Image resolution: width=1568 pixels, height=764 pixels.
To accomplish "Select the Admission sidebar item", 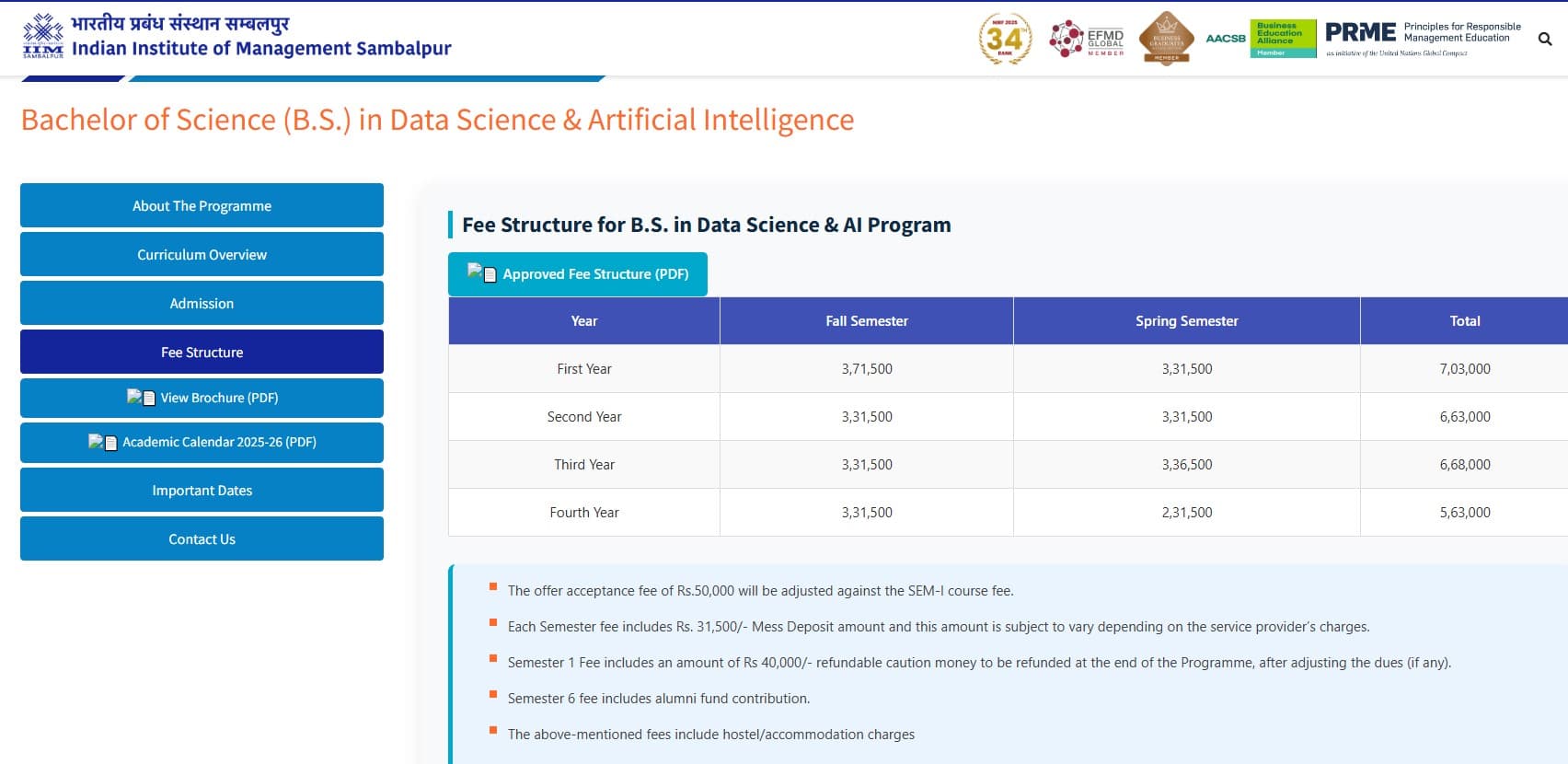I will coord(202,303).
